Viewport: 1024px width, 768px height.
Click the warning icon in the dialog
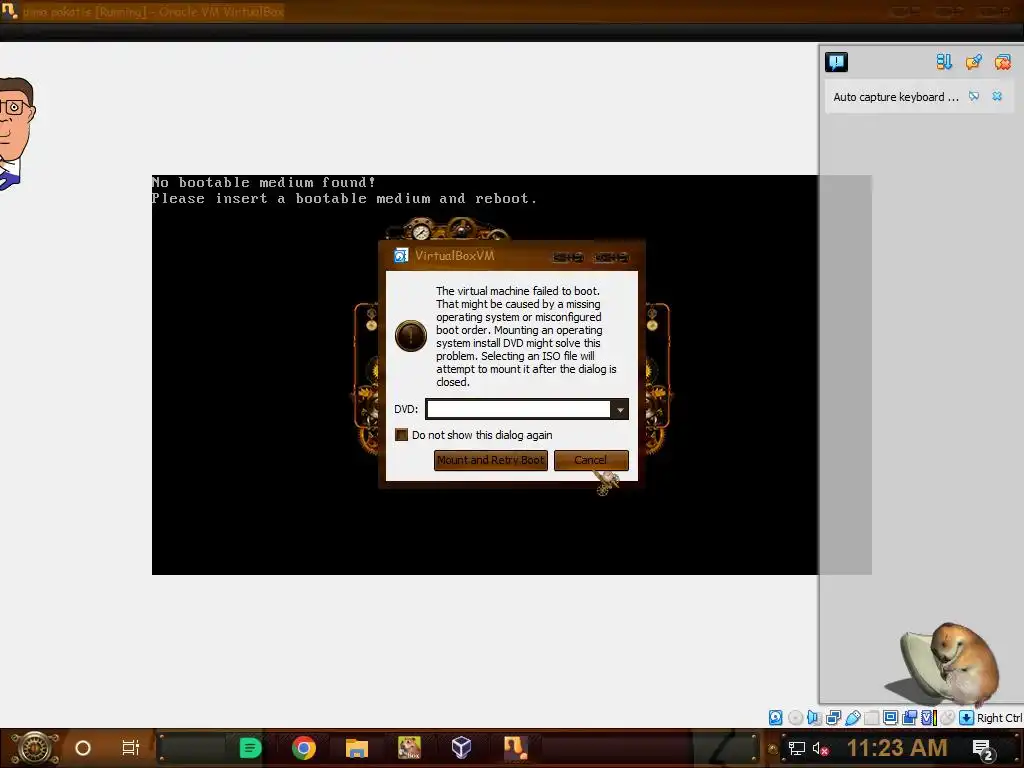tap(411, 336)
